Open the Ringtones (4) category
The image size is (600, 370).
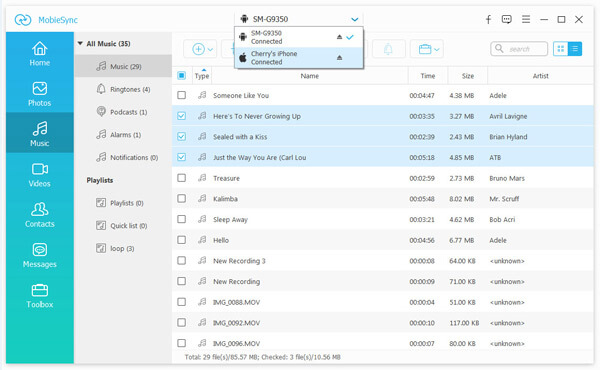coord(123,89)
